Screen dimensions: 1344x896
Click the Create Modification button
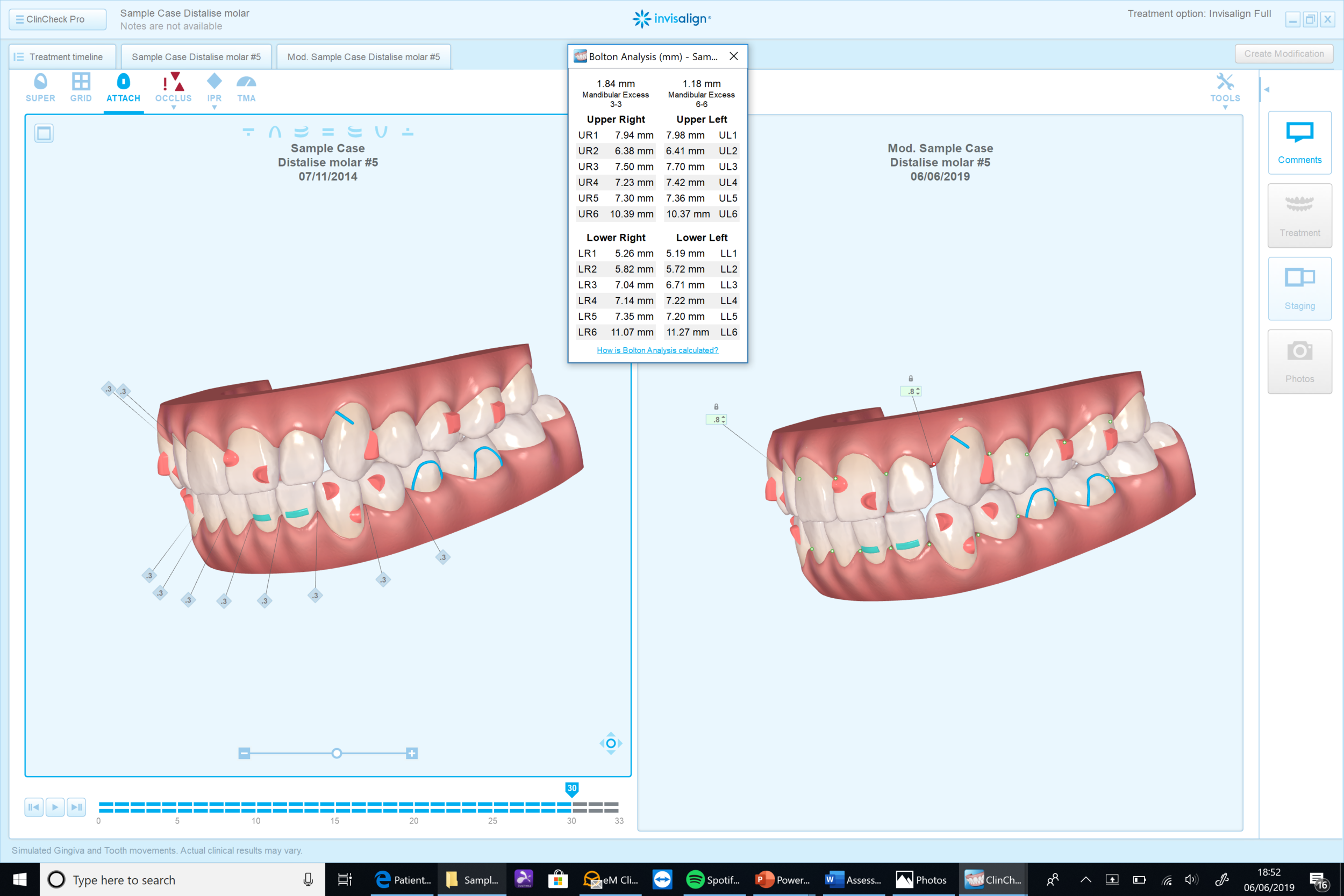click(1283, 53)
